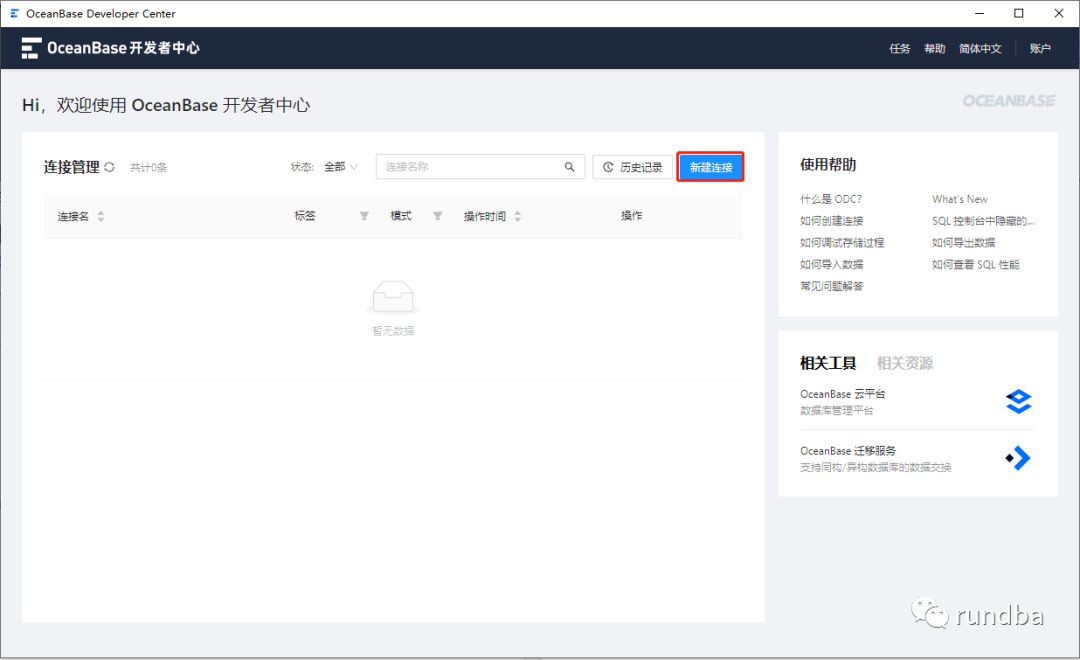1080x660 pixels.
Task: Open the 历史记录 button
Action: coord(632,167)
